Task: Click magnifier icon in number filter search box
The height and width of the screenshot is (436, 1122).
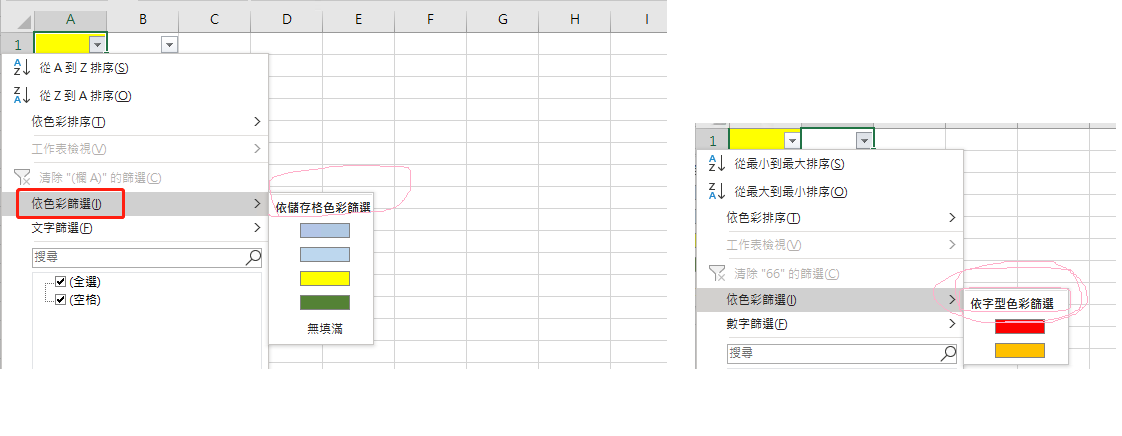Action: point(948,353)
